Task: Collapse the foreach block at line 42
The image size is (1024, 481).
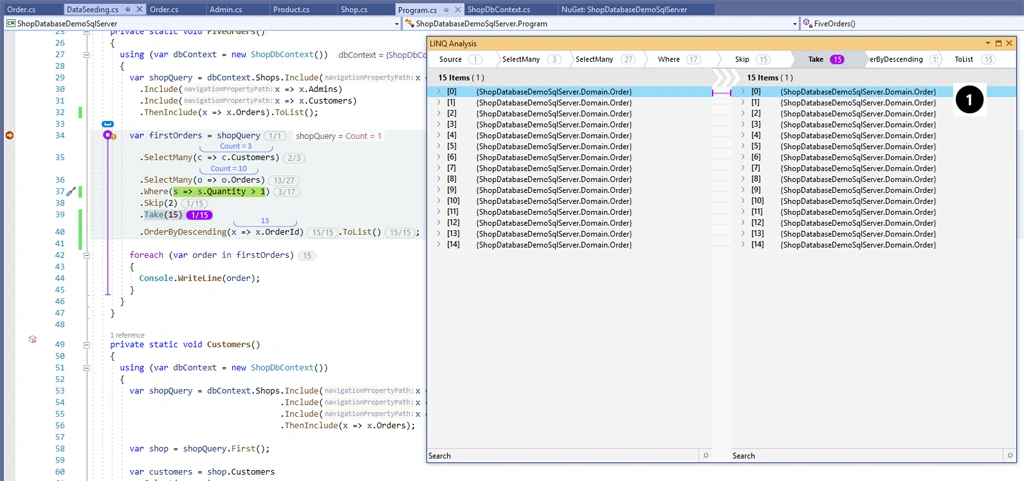Action: 87,255
